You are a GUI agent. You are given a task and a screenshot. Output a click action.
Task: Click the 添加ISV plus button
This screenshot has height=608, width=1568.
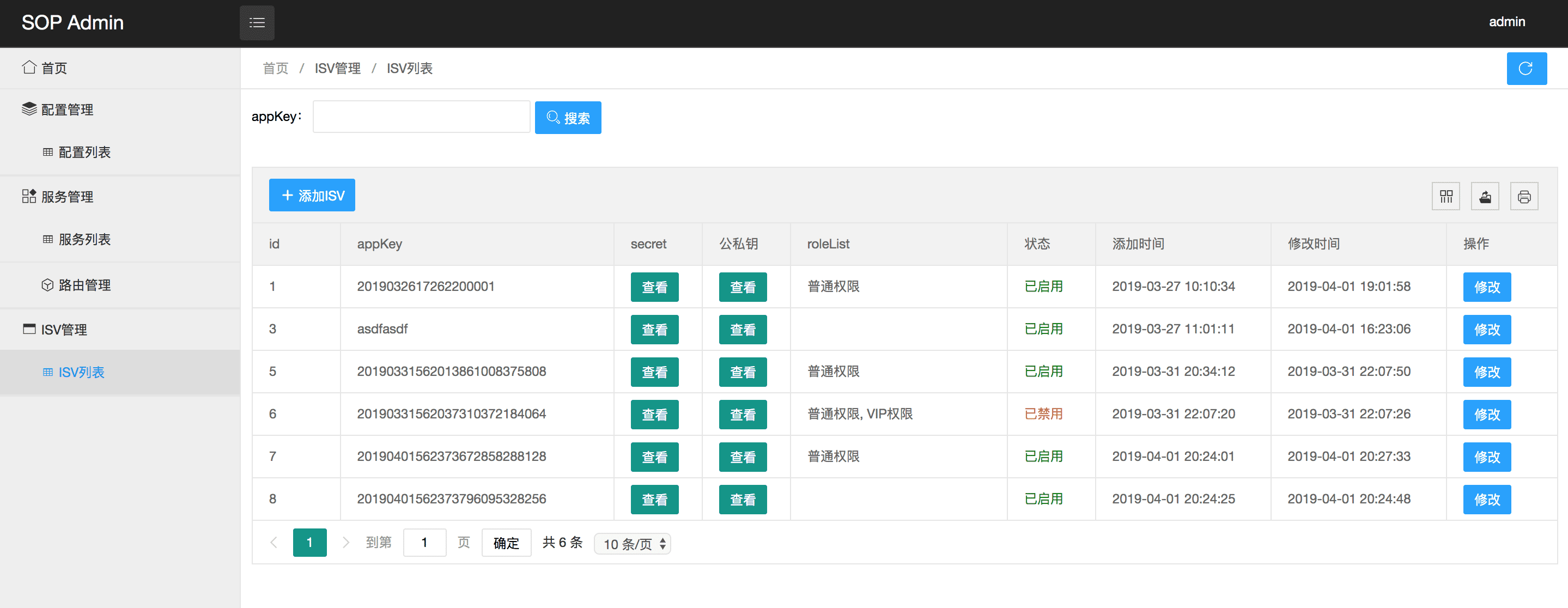(x=312, y=196)
